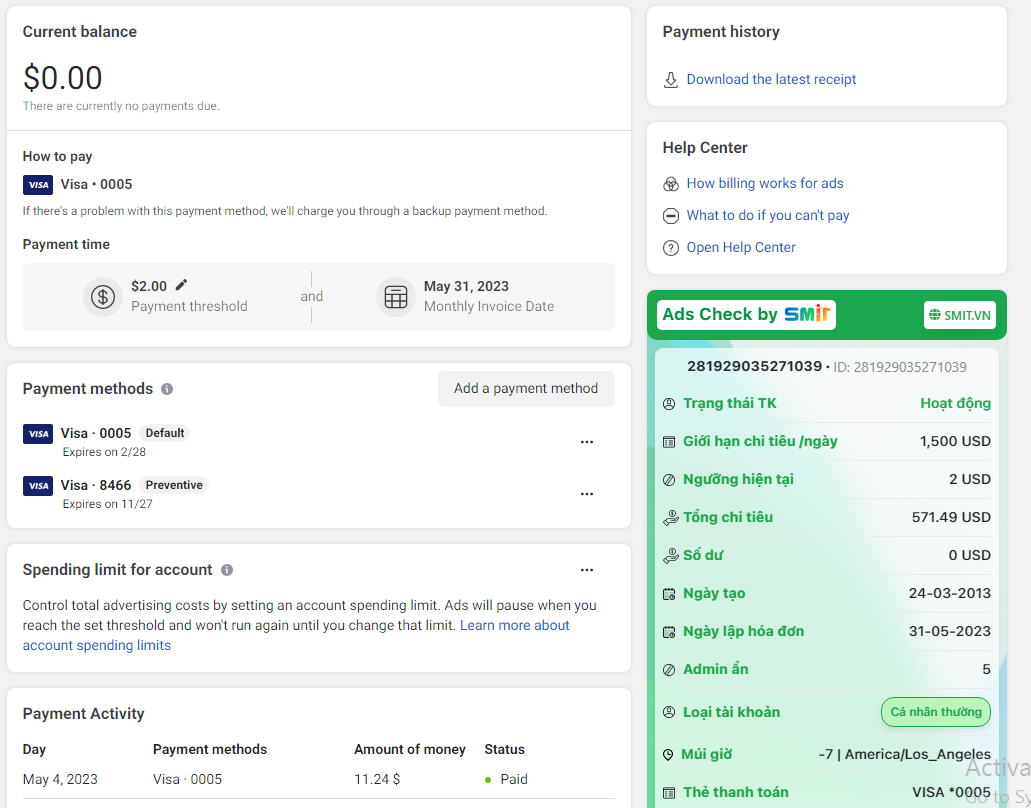Click the Visa logo for card 8466
Image resolution: width=1031 pixels, height=808 pixels.
coord(38,486)
